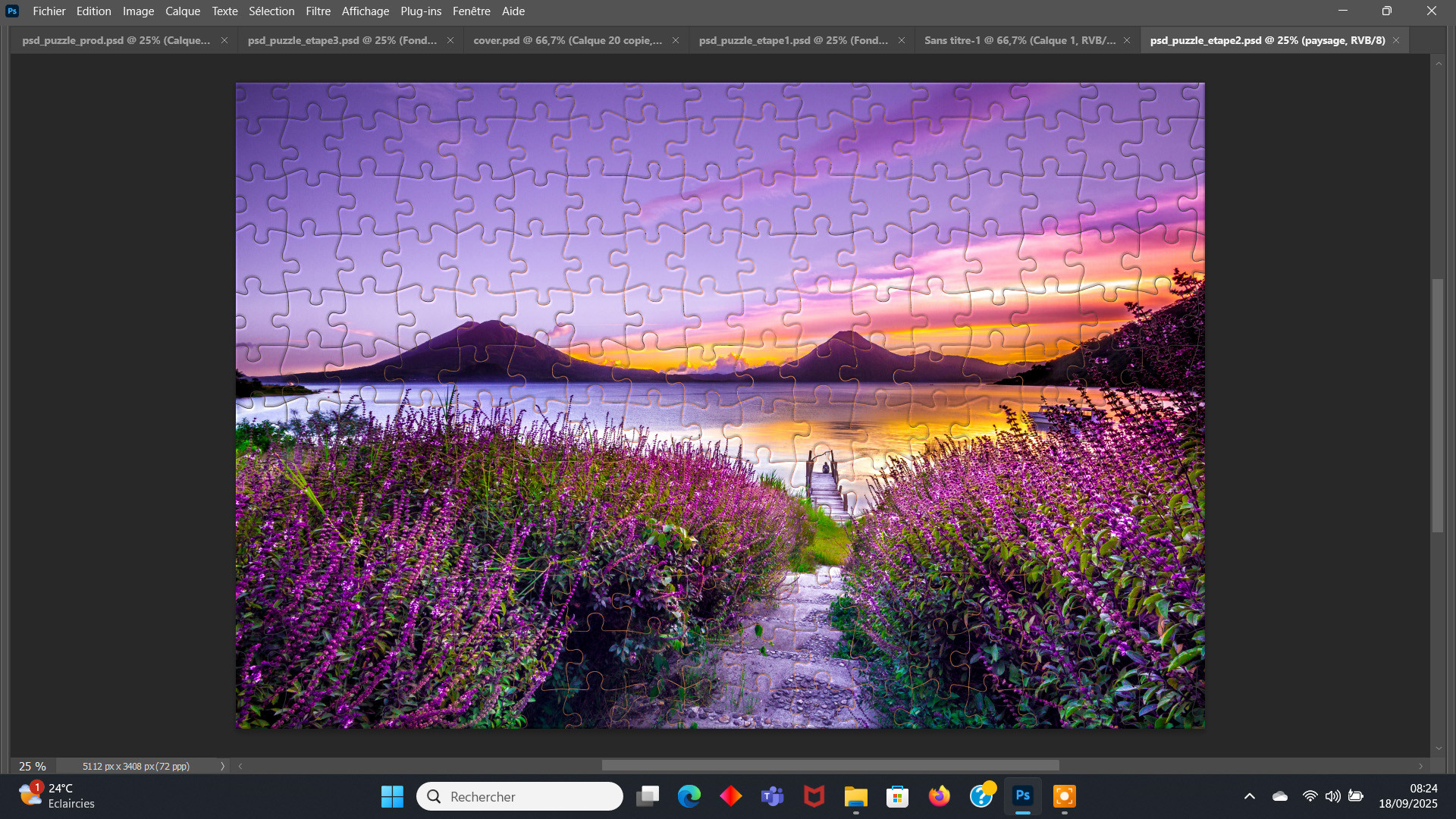1456x819 pixels.
Task: Click the Photoshop taskbar icon
Action: click(x=1023, y=796)
